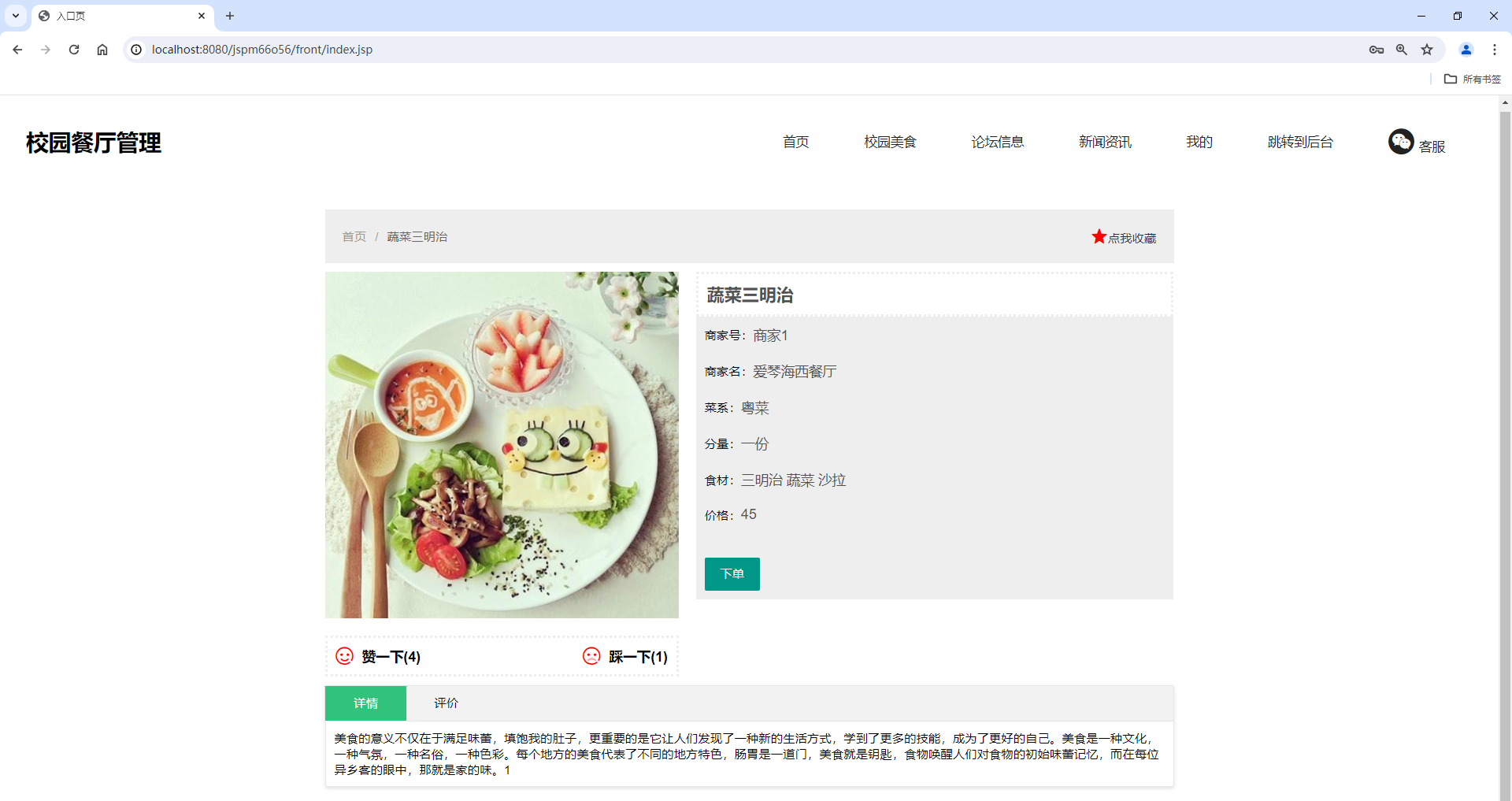Click the home icon in browser toolbar

(x=102, y=49)
